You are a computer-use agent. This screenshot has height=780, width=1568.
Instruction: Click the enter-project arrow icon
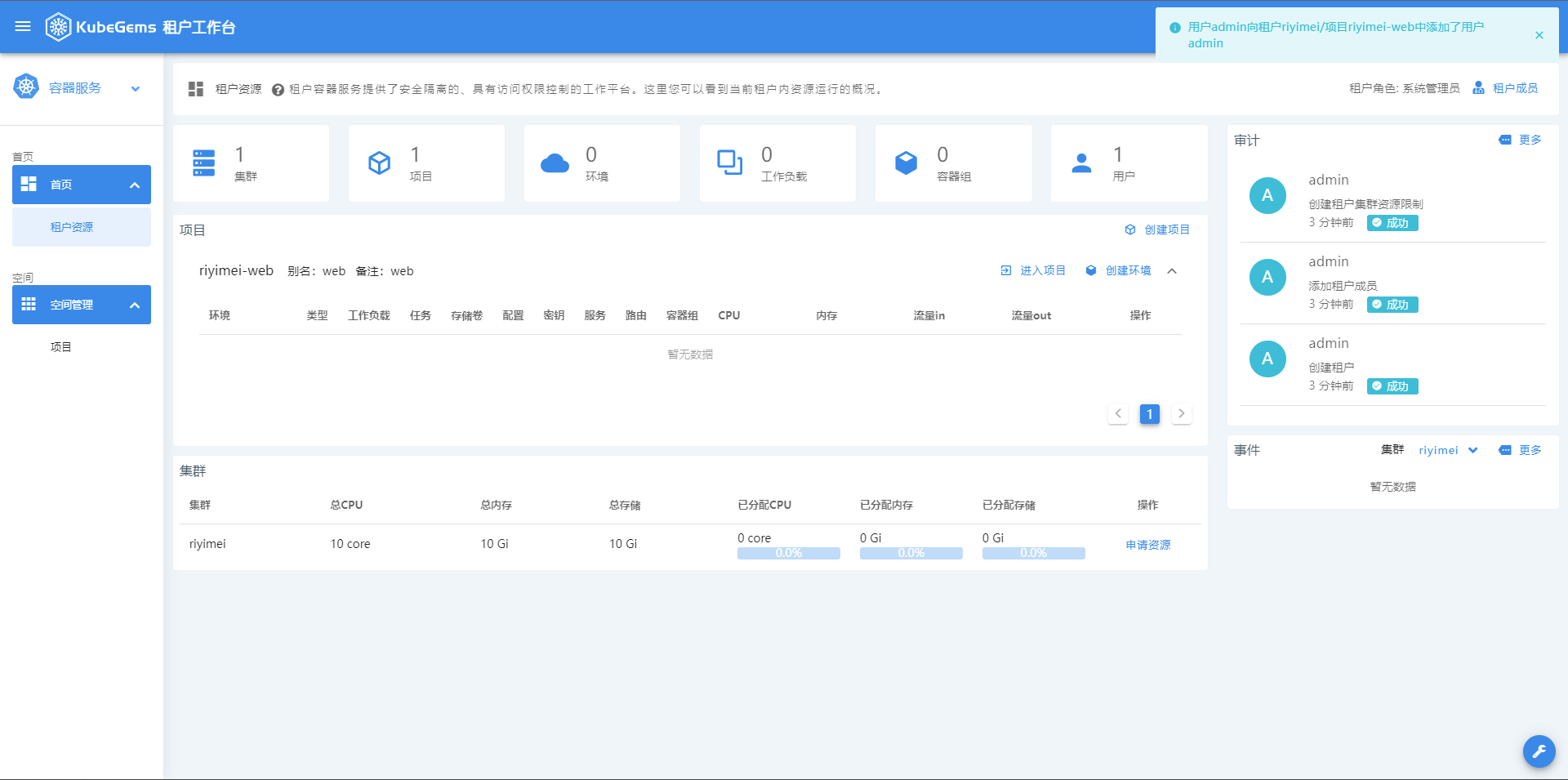[x=1006, y=270]
